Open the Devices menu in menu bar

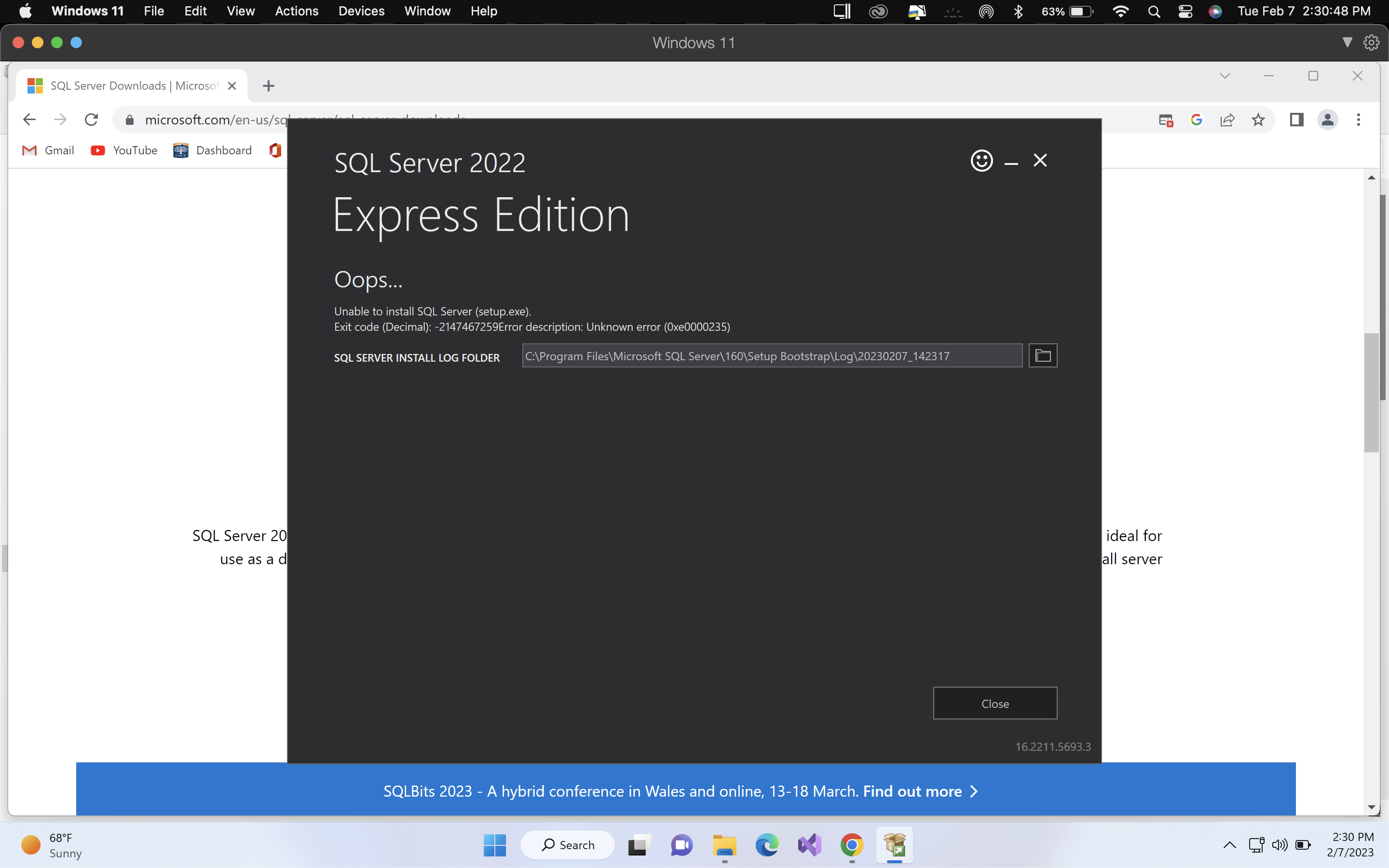pyautogui.click(x=361, y=11)
